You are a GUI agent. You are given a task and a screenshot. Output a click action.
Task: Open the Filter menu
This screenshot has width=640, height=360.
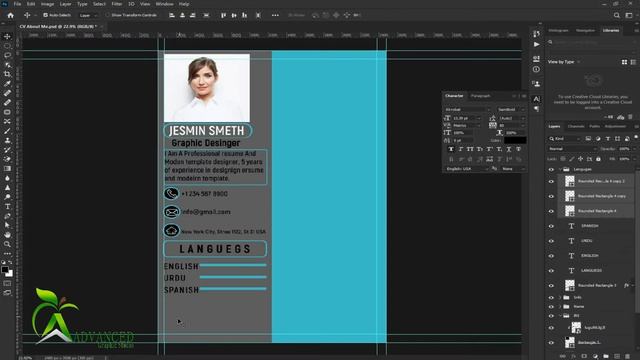coord(117,4)
